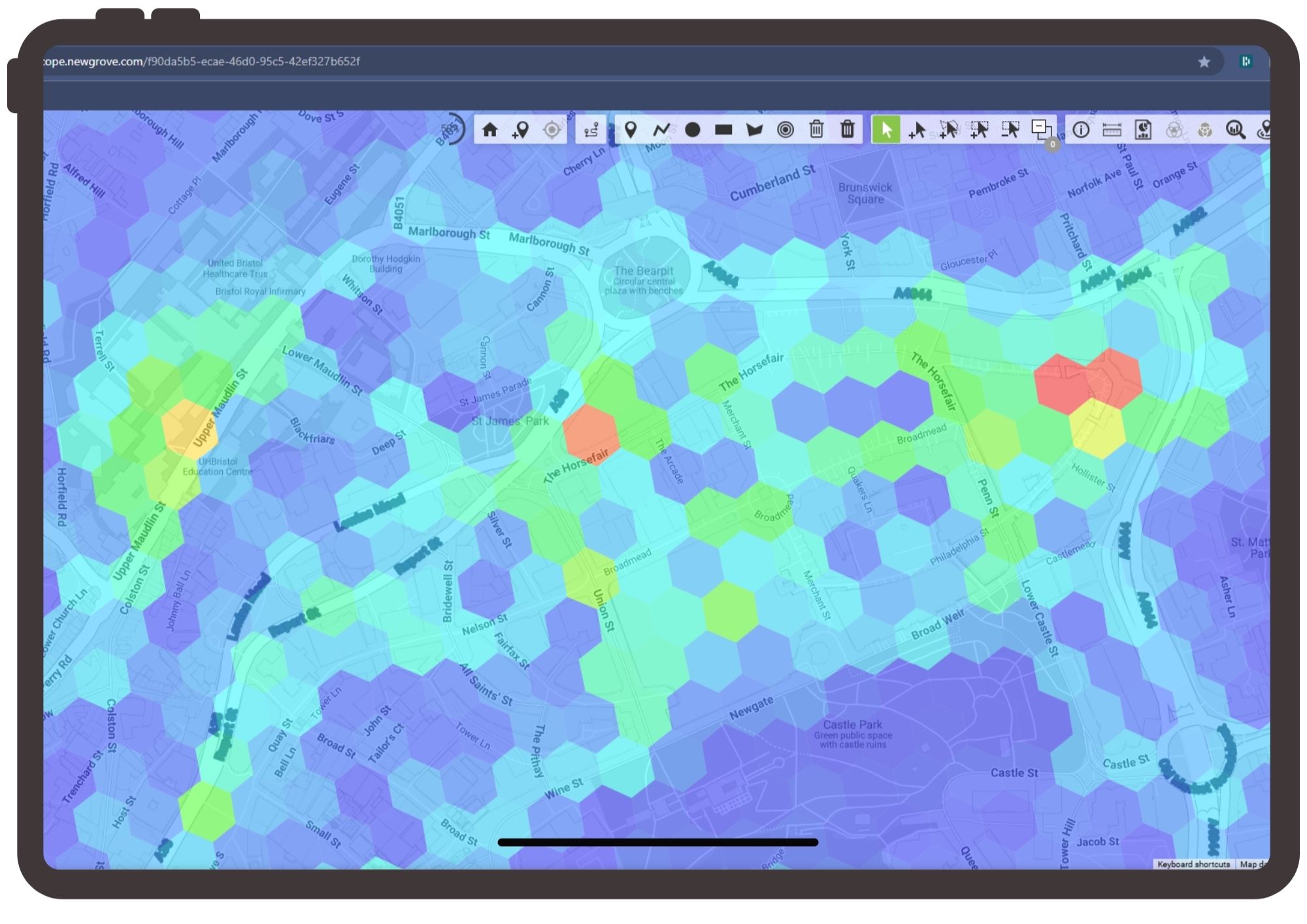
Task: Click the first trash delete tool
Action: point(816,131)
